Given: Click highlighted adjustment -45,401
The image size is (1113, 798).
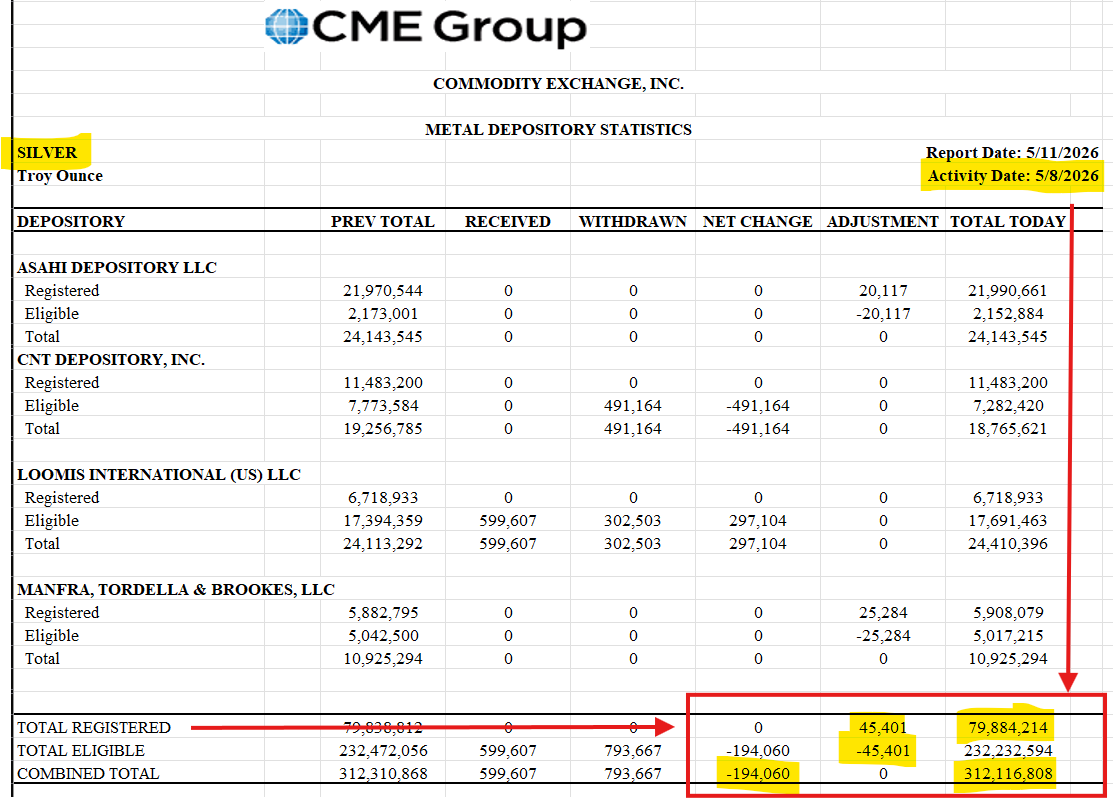Looking at the screenshot, I should pos(882,750).
